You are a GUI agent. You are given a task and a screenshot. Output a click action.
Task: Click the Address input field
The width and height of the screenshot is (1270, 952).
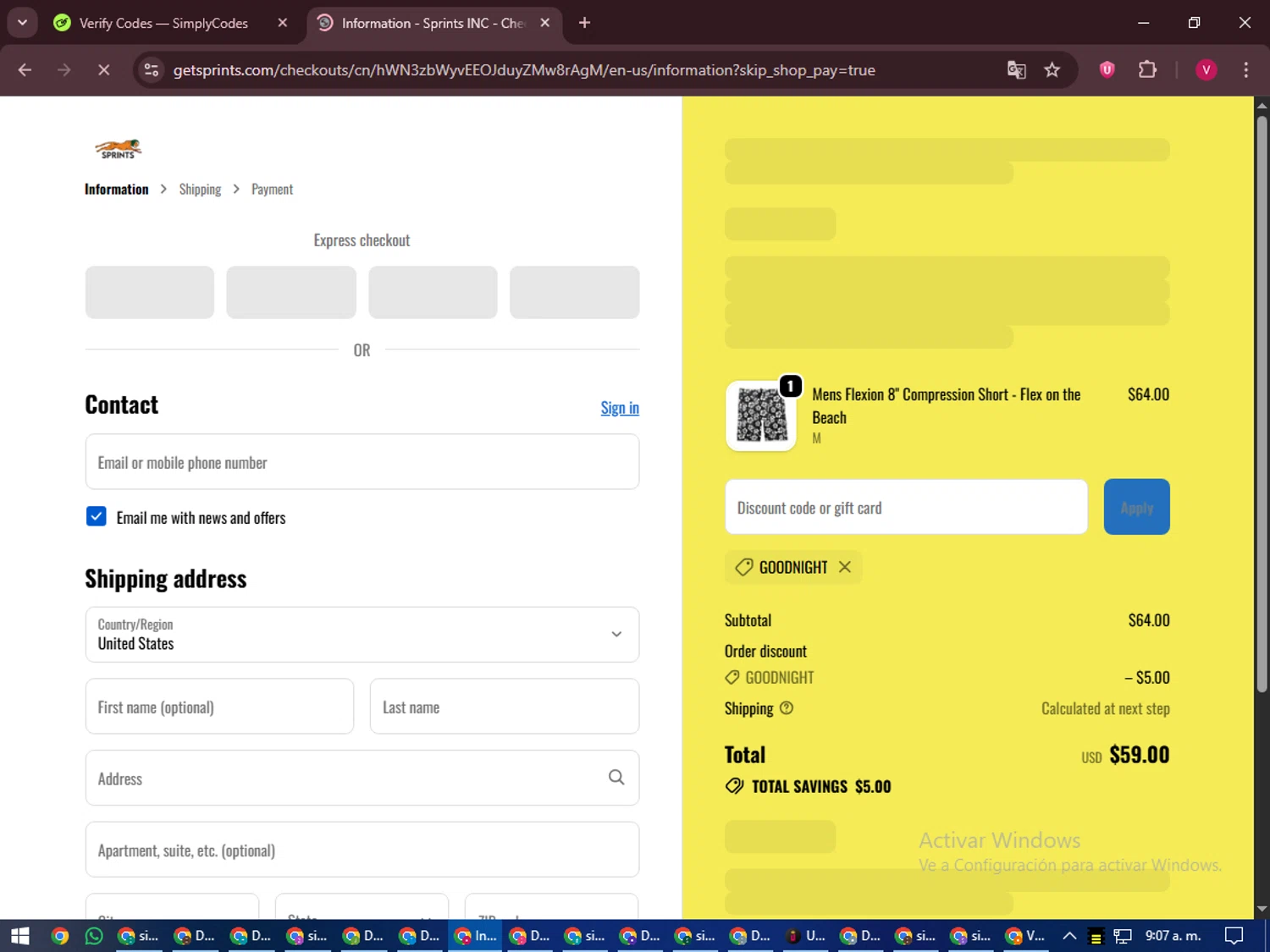(362, 778)
